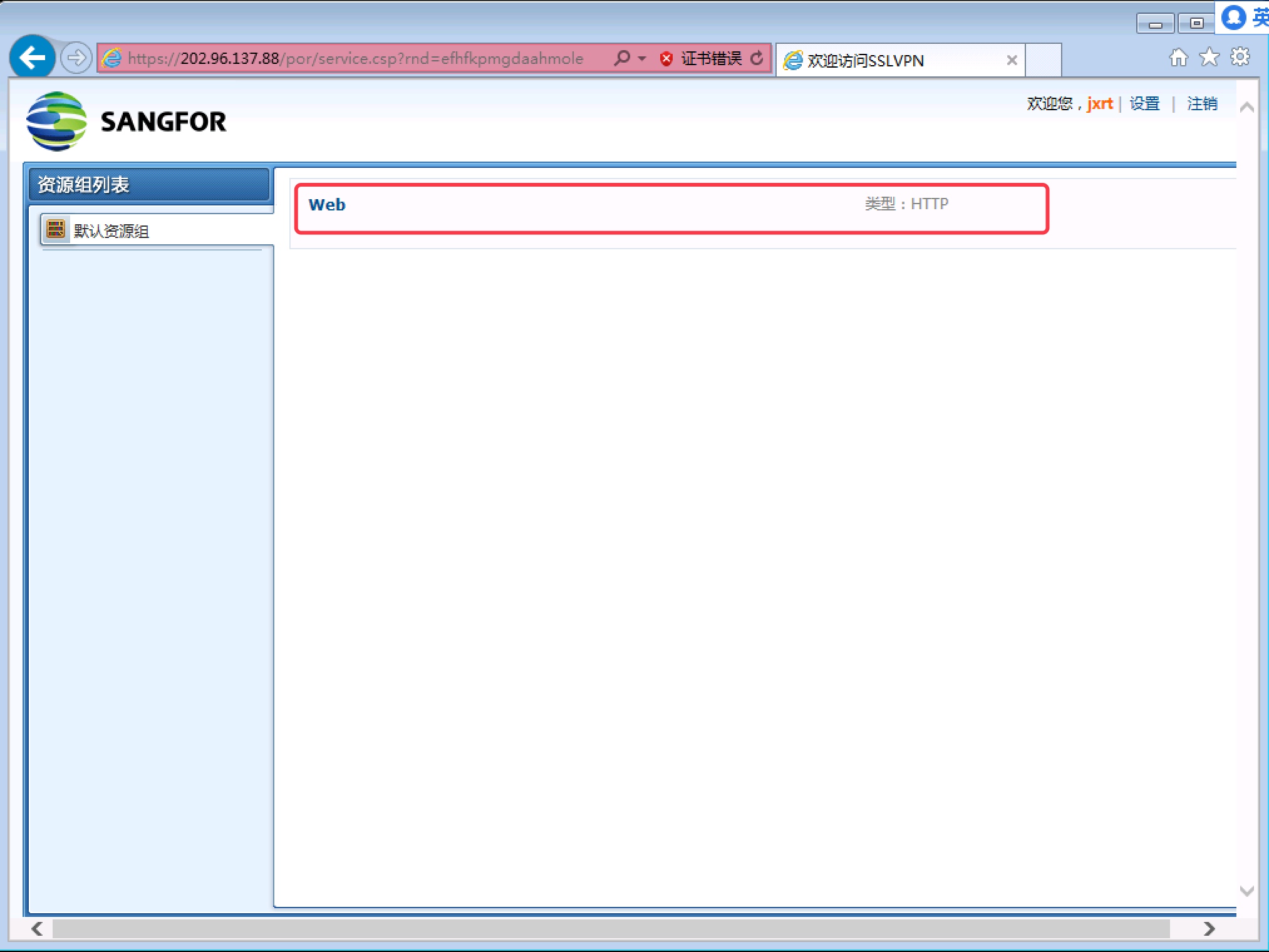This screenshot has height=952, width=1269.
Task: Open browser tools gear icon
Action: 1240,58
